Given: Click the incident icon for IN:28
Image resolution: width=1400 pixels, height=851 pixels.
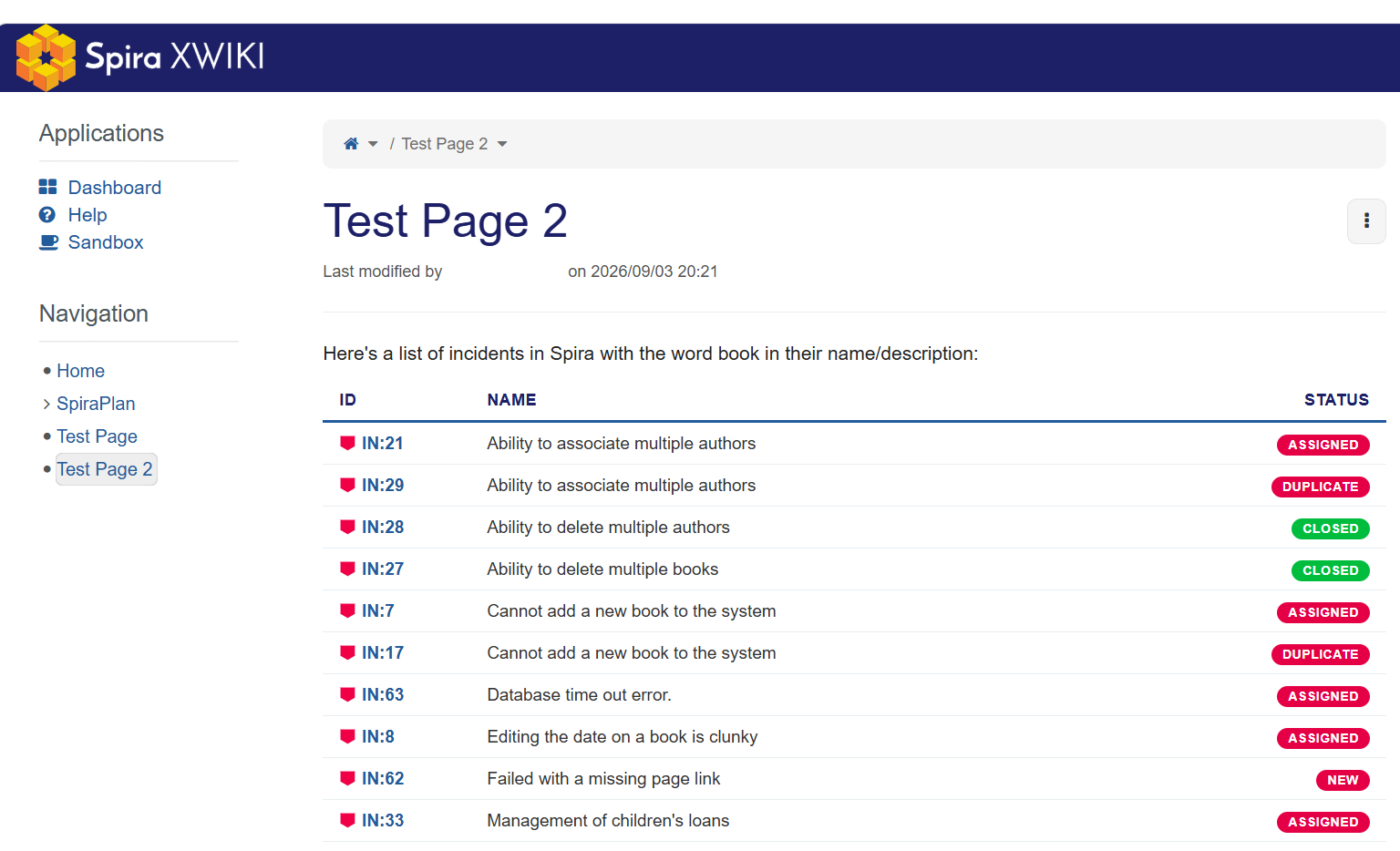Looking at the screenshot, I should click(x=347, y=527).
